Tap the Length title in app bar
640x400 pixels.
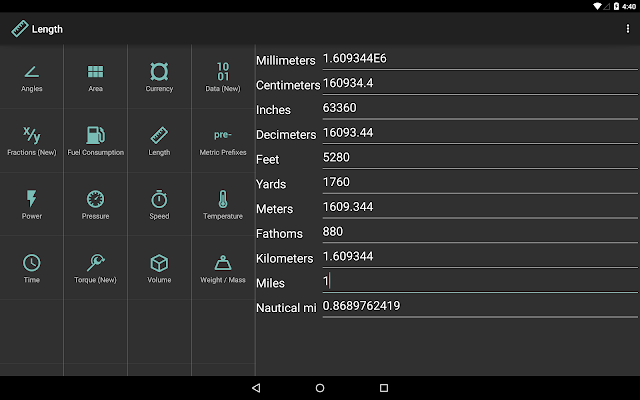pos(47,29)
